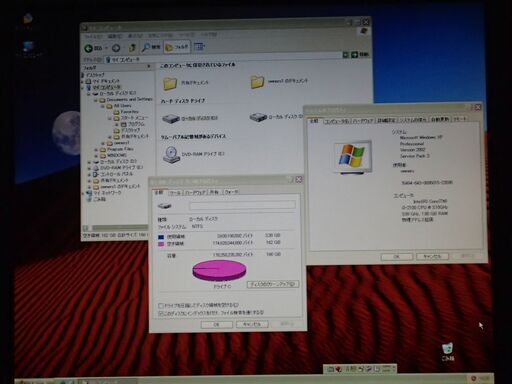Expand the WINDOWS folder tree node

pyautogui.click(x=96, y=155)
